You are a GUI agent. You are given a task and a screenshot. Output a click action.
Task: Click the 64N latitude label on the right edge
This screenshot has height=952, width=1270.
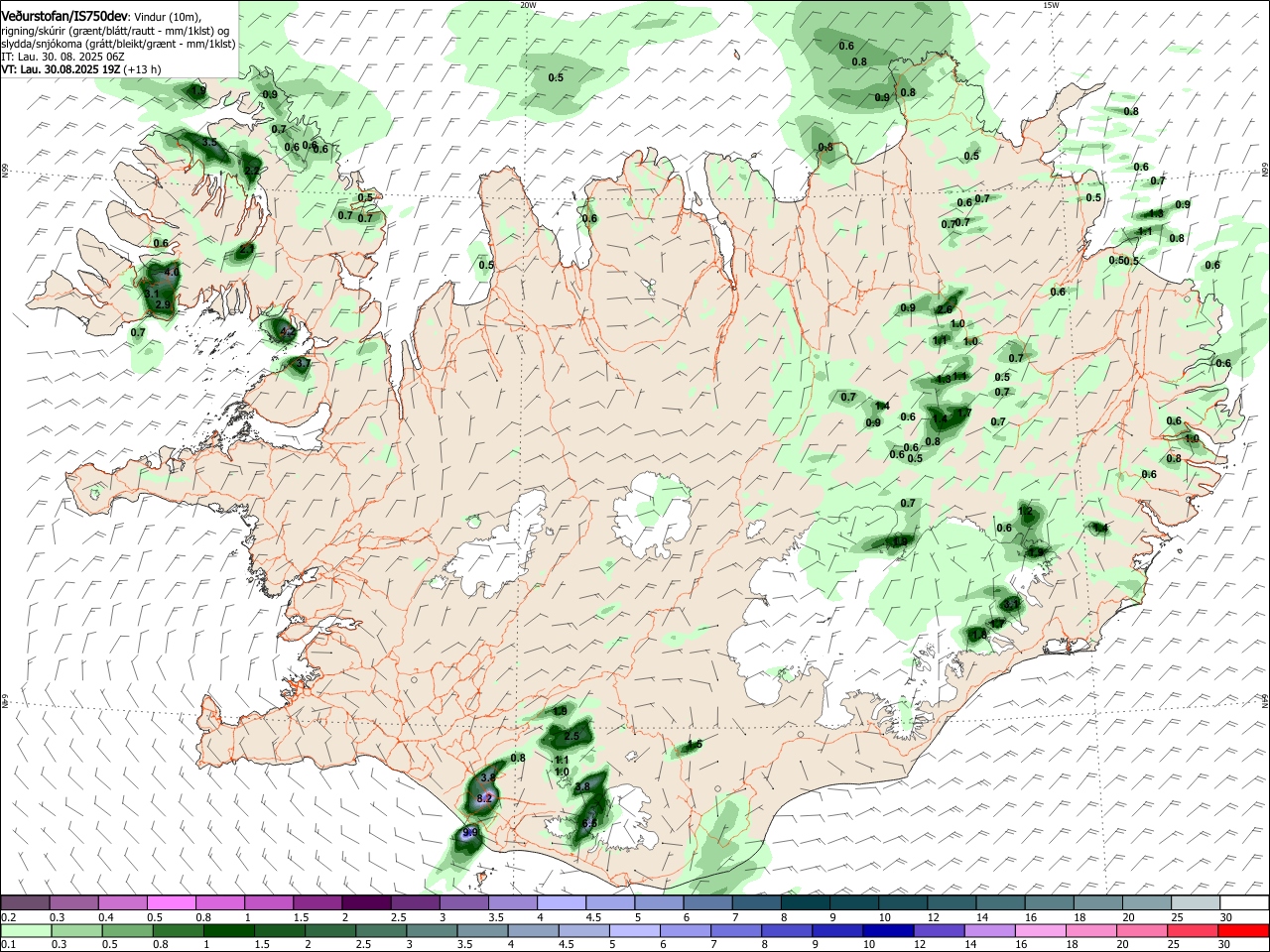(x=1265, y=700)
